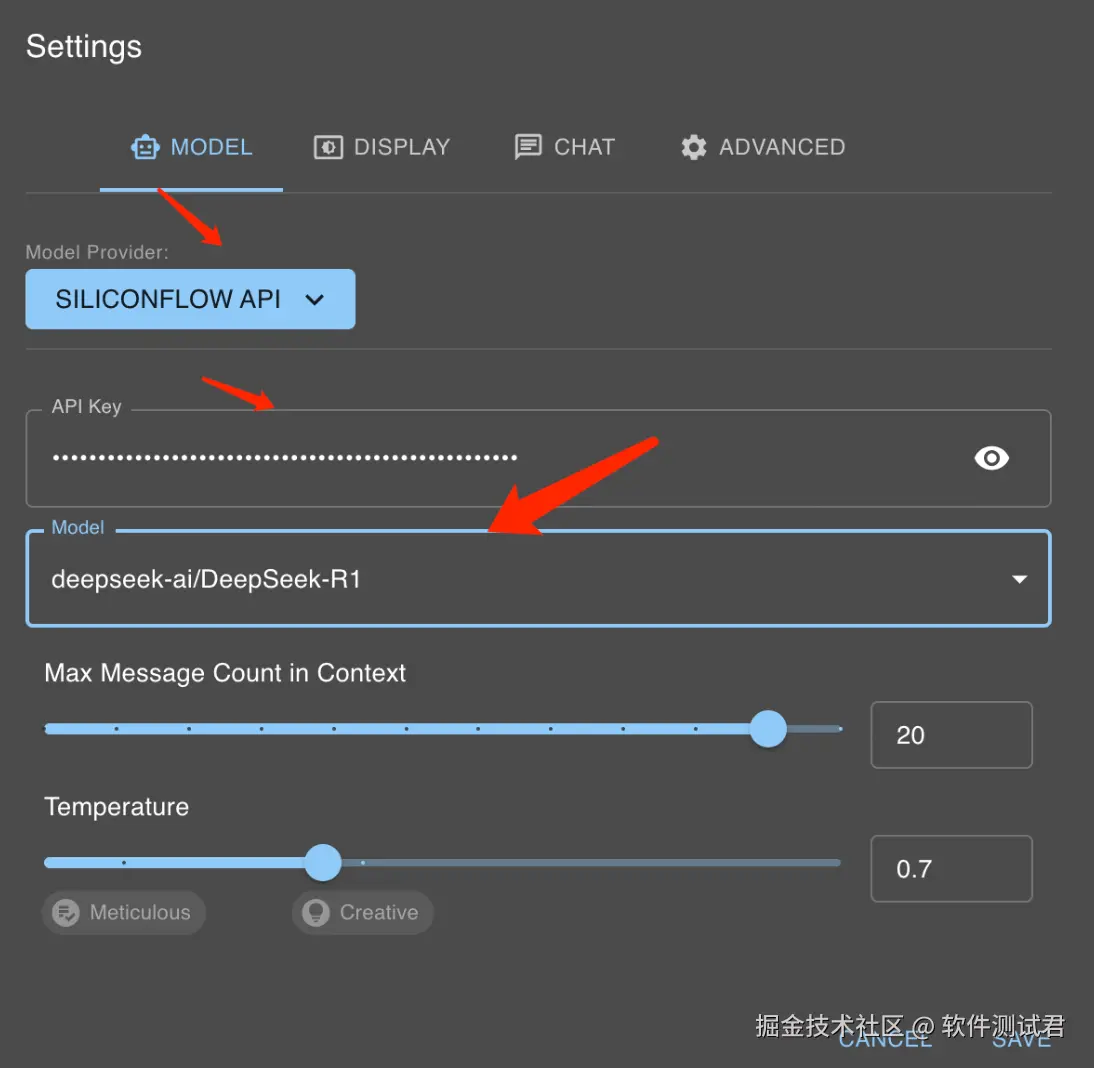This screenshot has width=1094, height=1068.
Task: Click the Max Message Count value field
Action: [x=952, y=735]
